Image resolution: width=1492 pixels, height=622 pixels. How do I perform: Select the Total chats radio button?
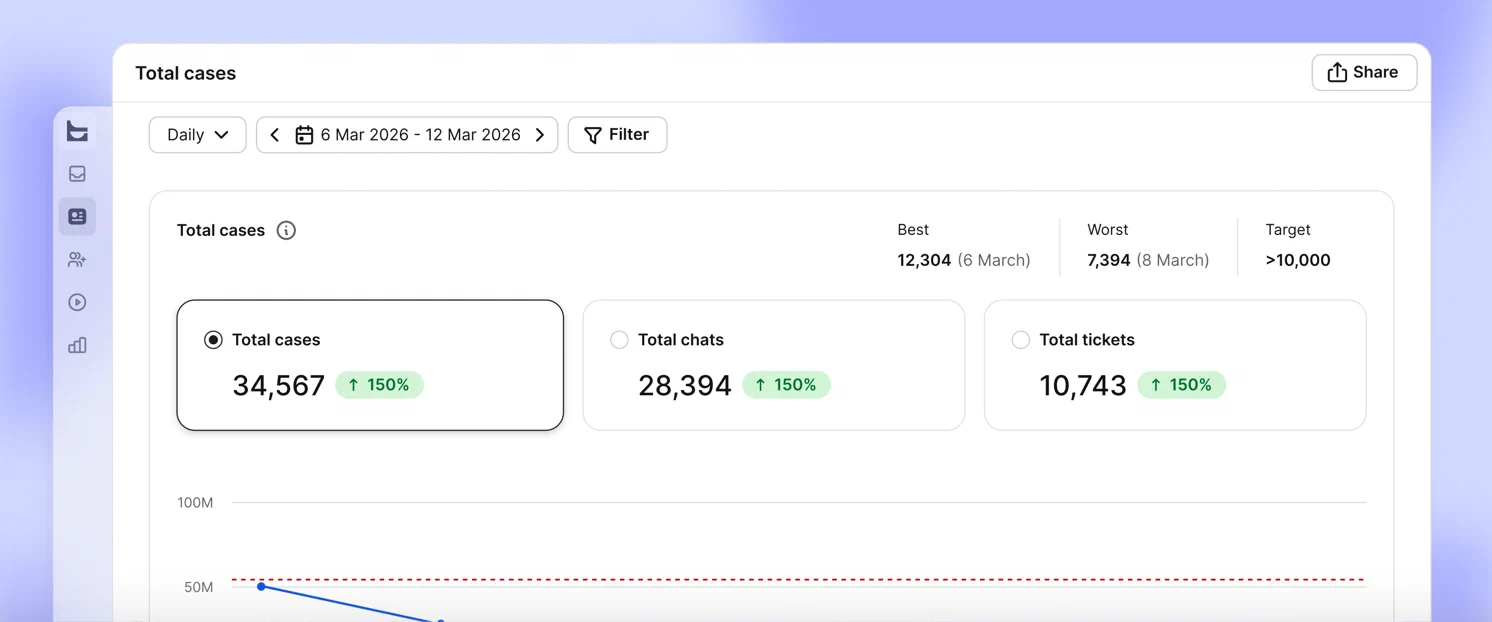pyautogui.click(x=619, y=340)
